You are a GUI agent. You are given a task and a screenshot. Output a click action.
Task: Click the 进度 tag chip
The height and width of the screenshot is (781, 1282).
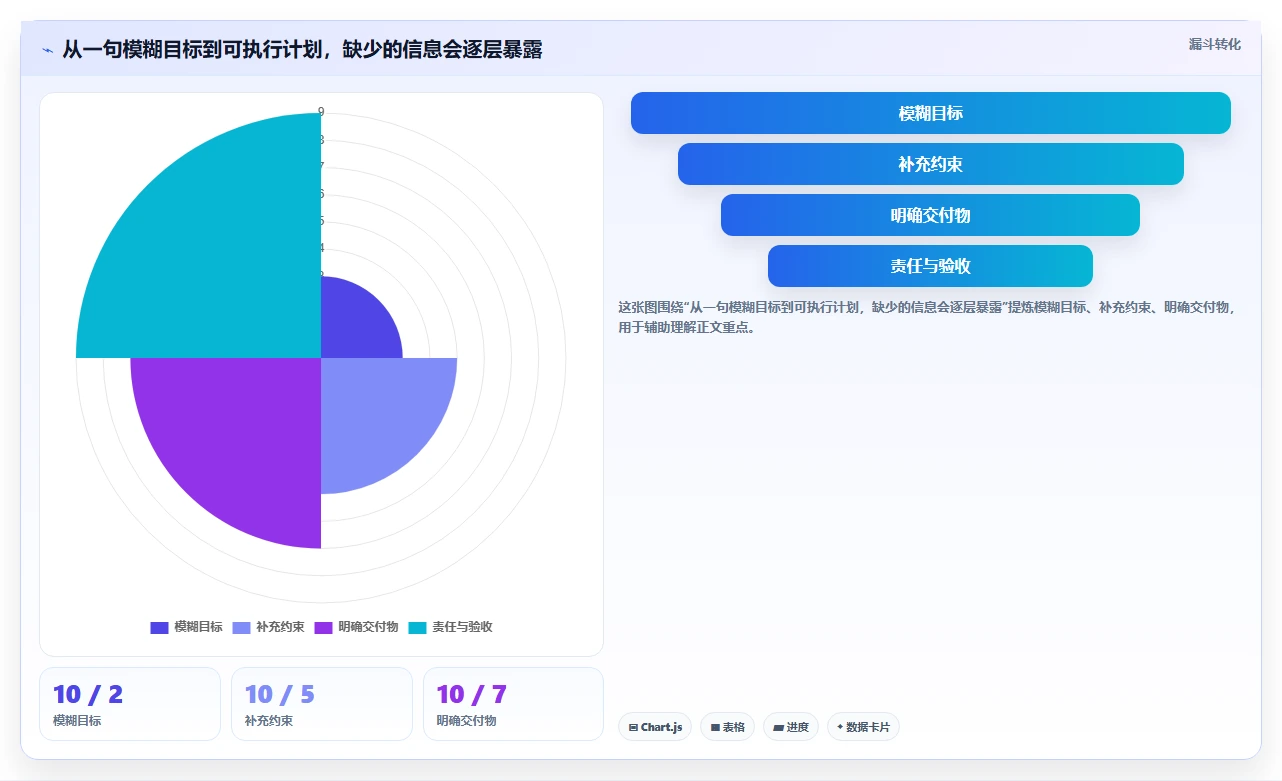coord(791,727)
